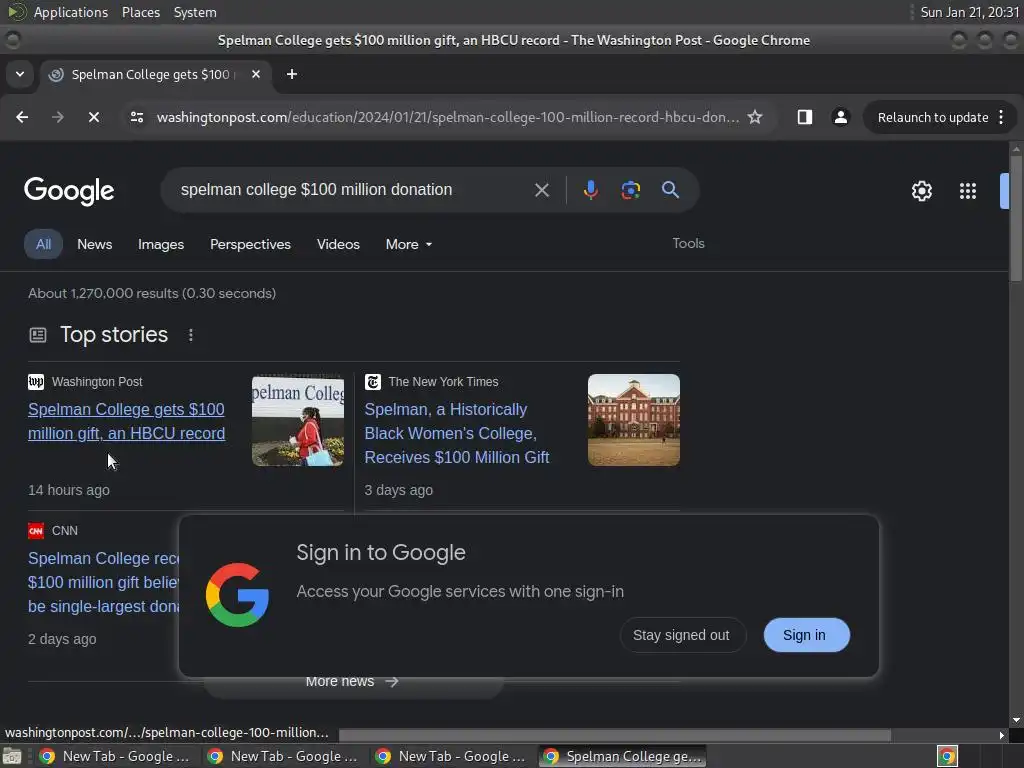The height and width of the screenshot is (768, 1024).
Task: Open the System menu
Action: [195, 12]
